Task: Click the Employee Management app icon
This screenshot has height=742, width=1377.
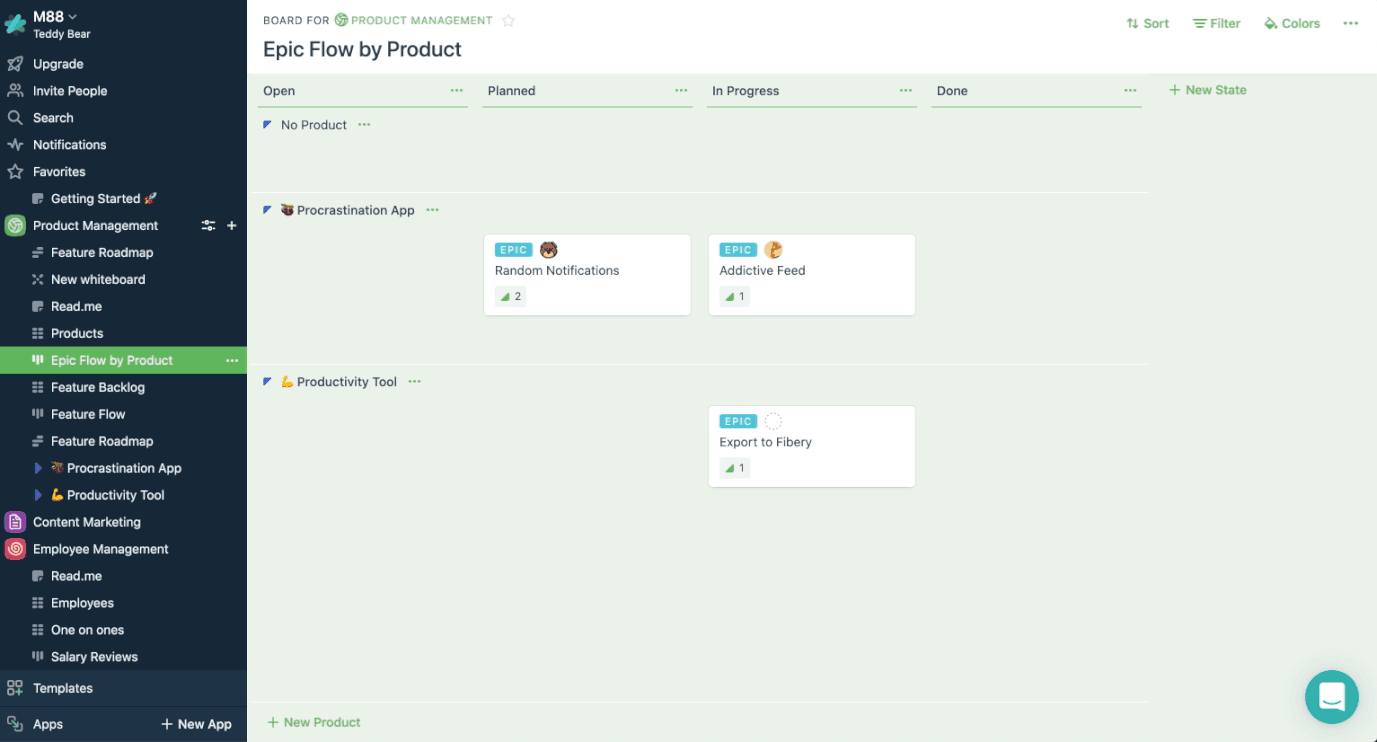Action: click(x=15, y=549)
